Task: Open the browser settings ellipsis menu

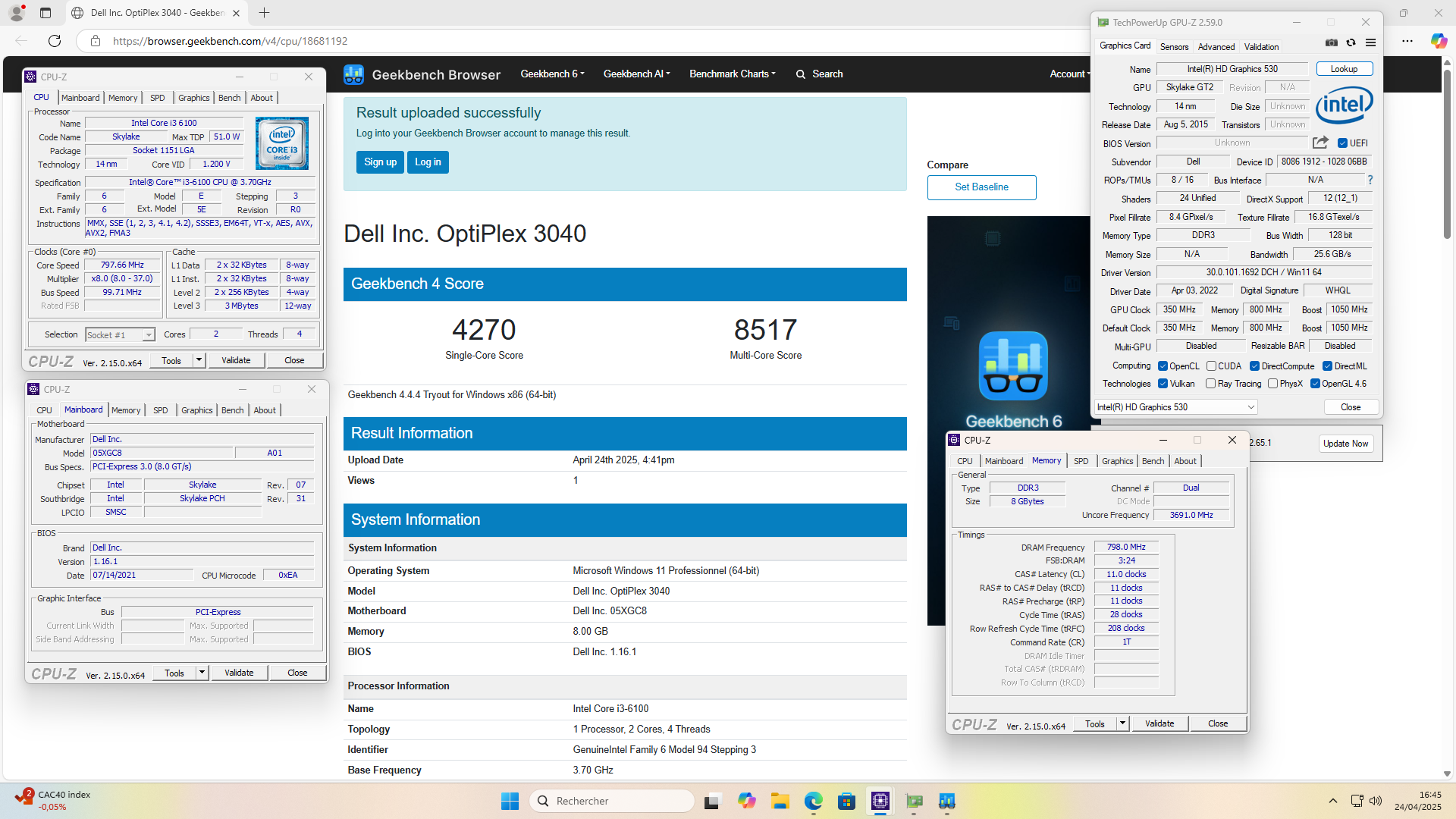Action: (1407, 41)
